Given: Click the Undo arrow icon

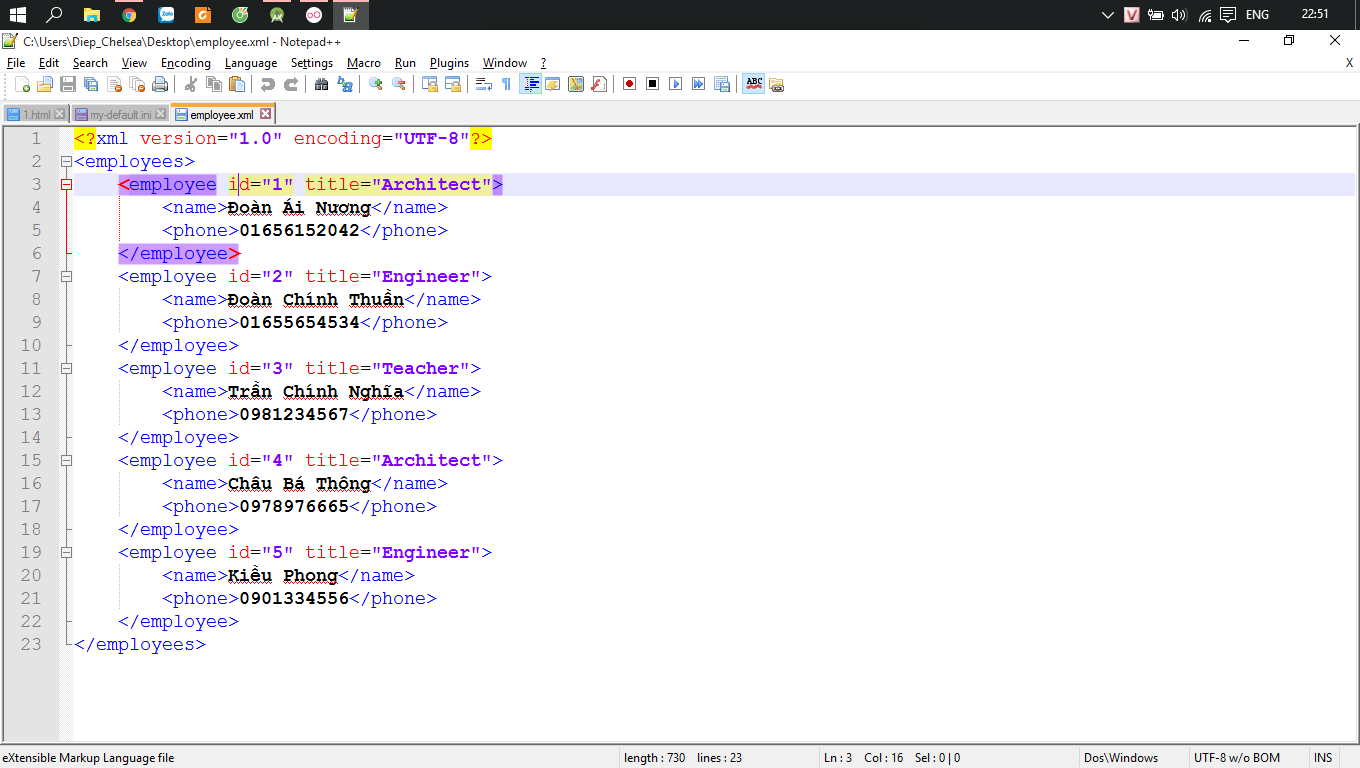Looking at the screenshot, I should point(267,85).
